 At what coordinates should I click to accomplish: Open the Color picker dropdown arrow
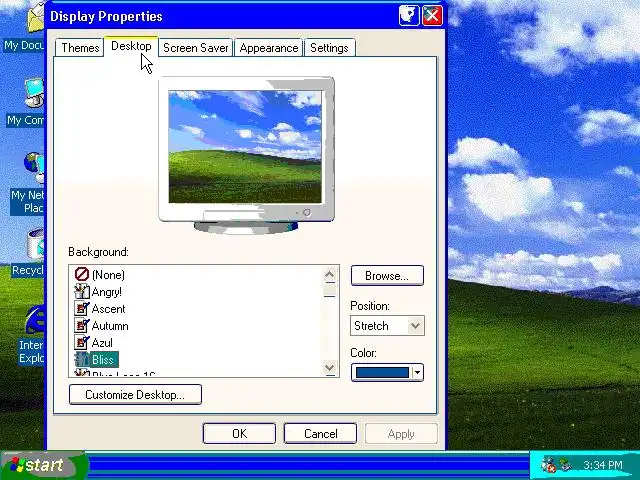tap(417, 372)
